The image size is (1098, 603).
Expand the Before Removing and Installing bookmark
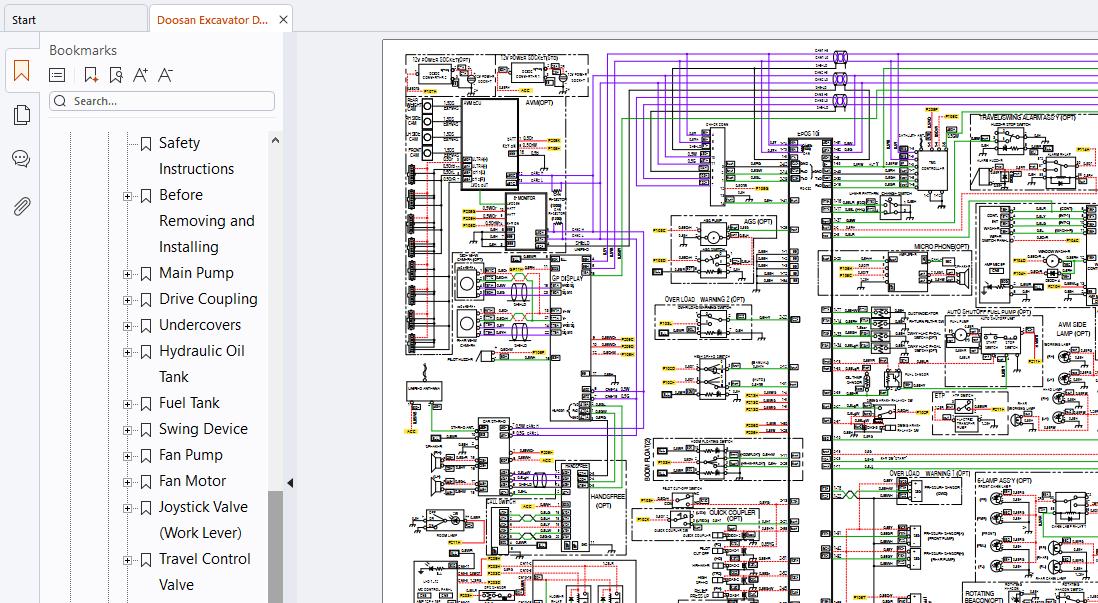[x=127, y=196]
